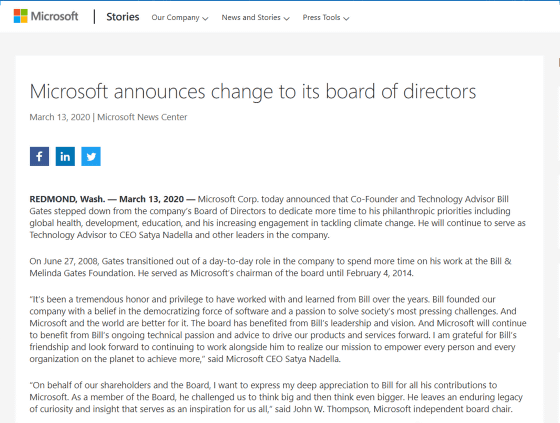Viewport: 560px width, 423px height.
Task: Expand the News and Stories menu
Action: (x=255, y=18)
